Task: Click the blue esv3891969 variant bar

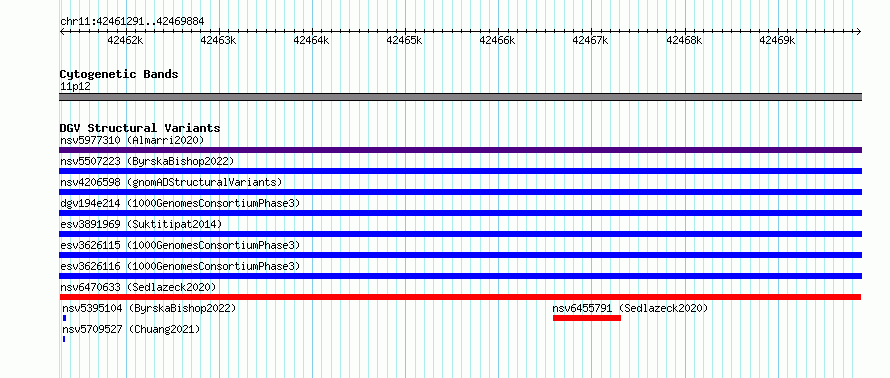Action: coord(460,234)
